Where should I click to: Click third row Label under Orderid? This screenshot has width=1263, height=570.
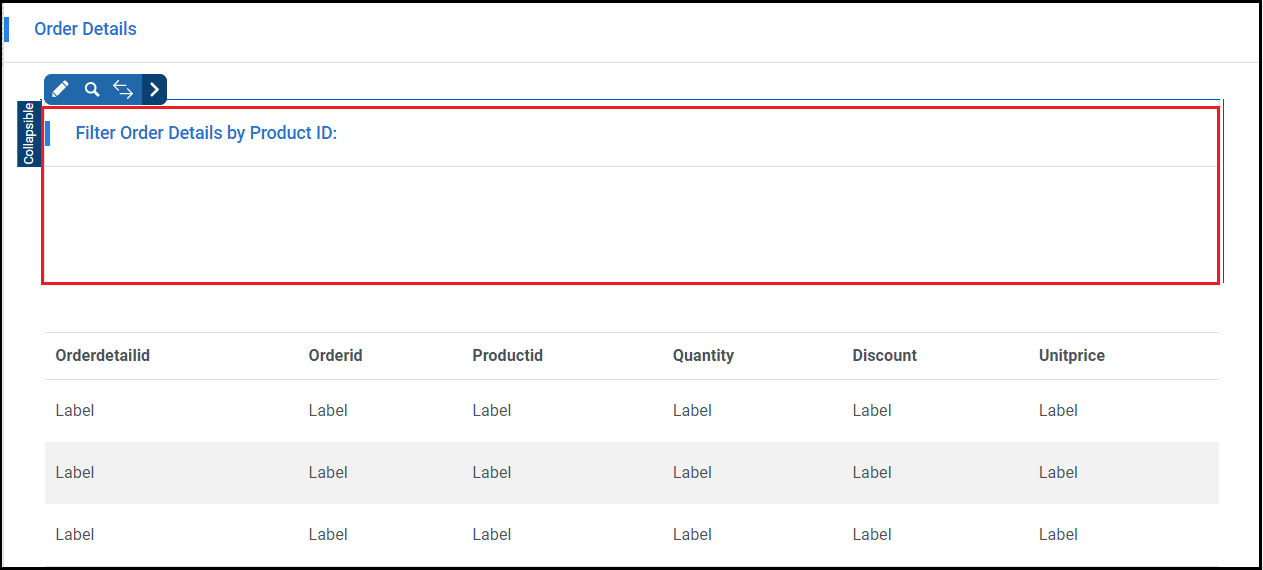(328, 534)
